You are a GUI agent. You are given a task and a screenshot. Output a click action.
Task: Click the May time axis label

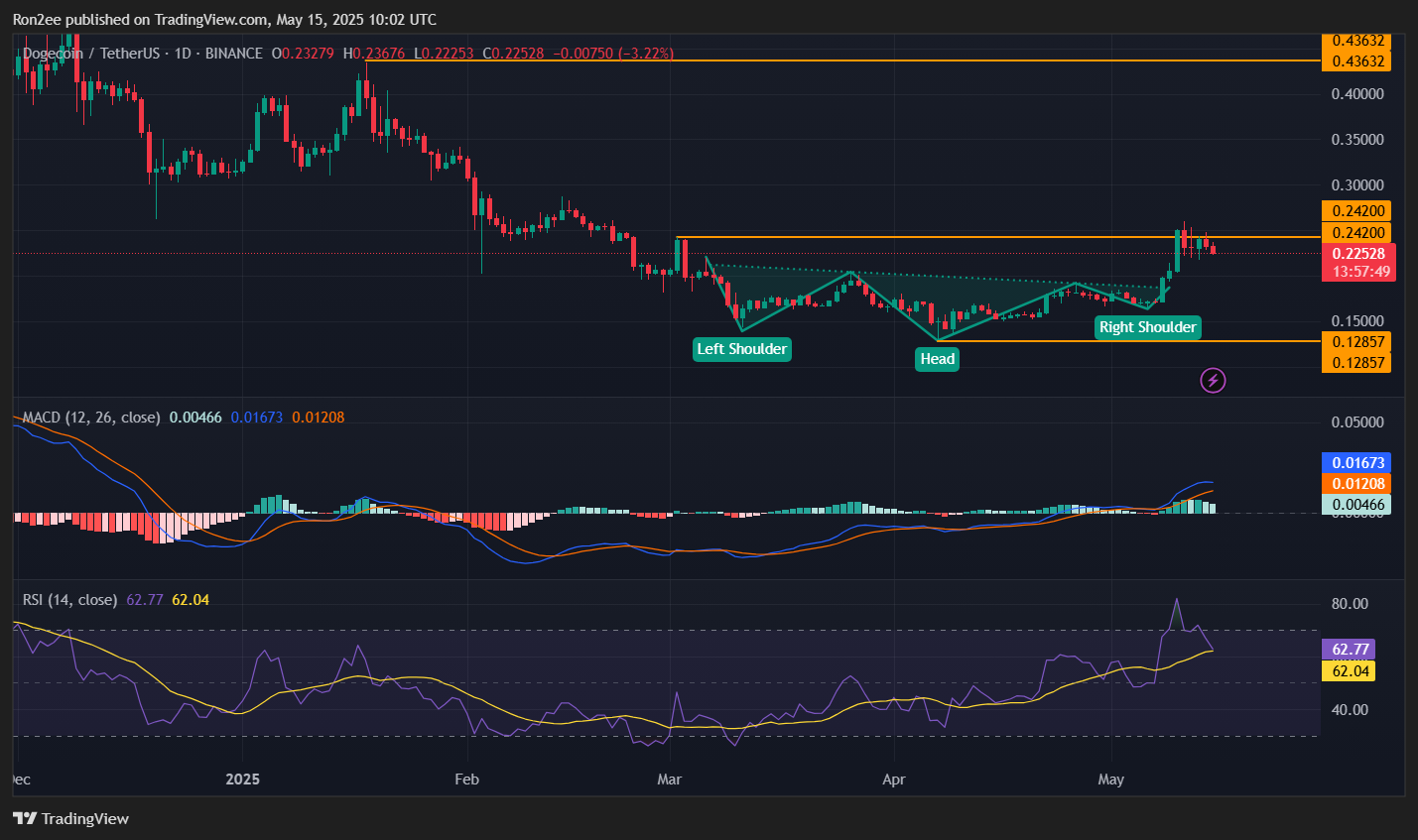pyautogui.click(x=1111, y=780)
